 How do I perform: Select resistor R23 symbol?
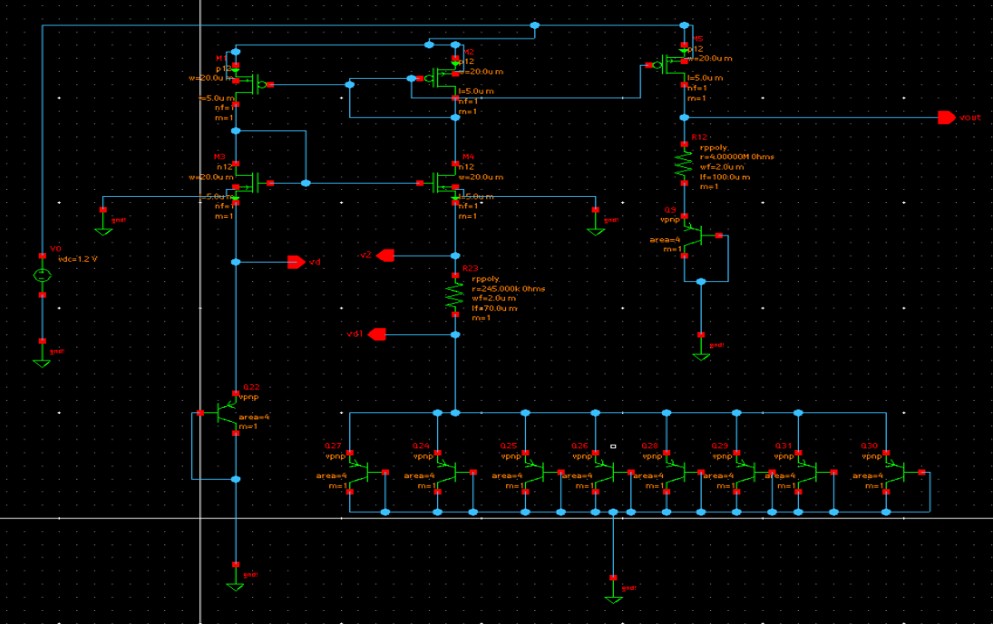coord(456,295)
